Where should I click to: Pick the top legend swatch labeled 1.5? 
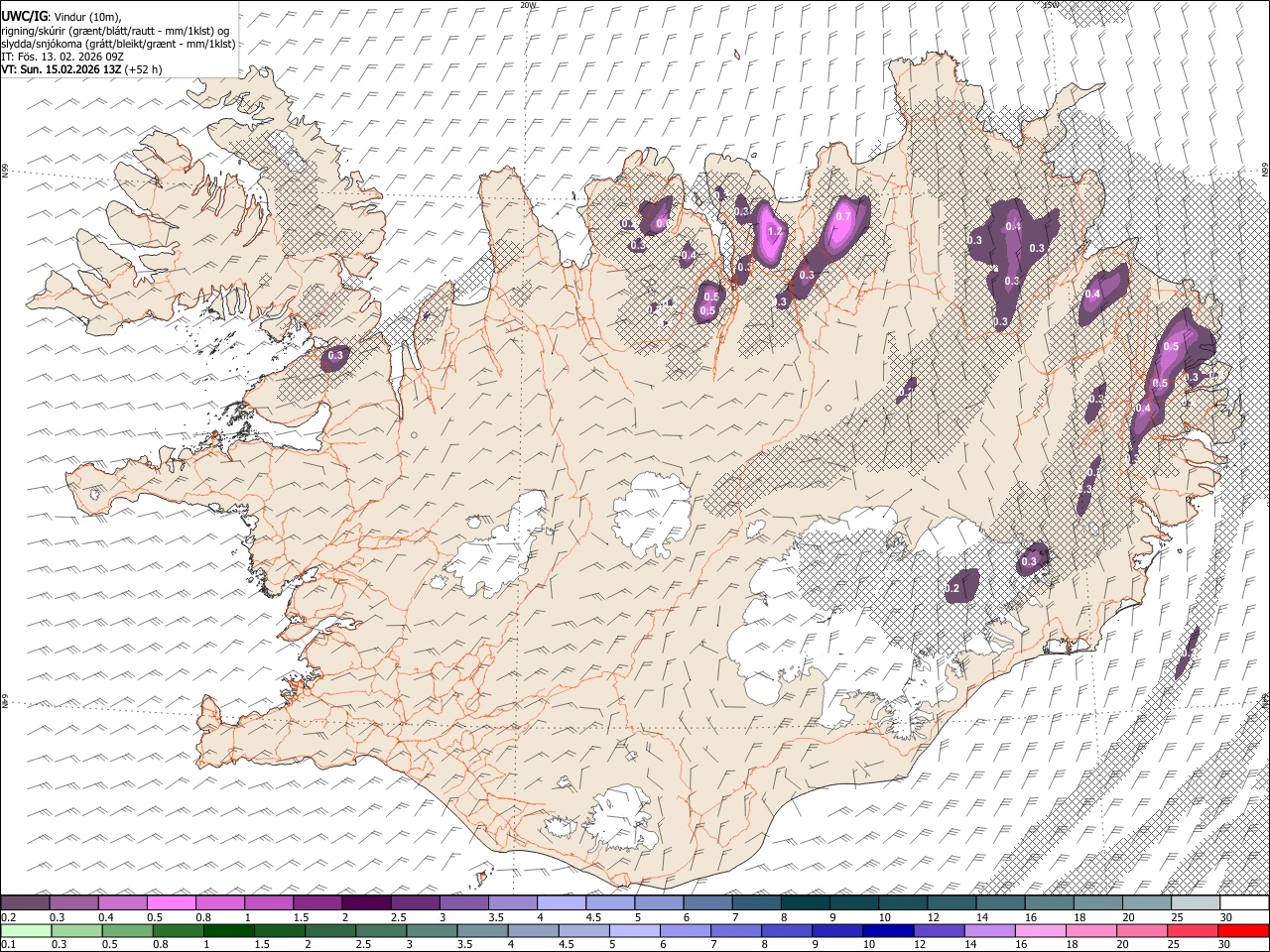point(317,903)
